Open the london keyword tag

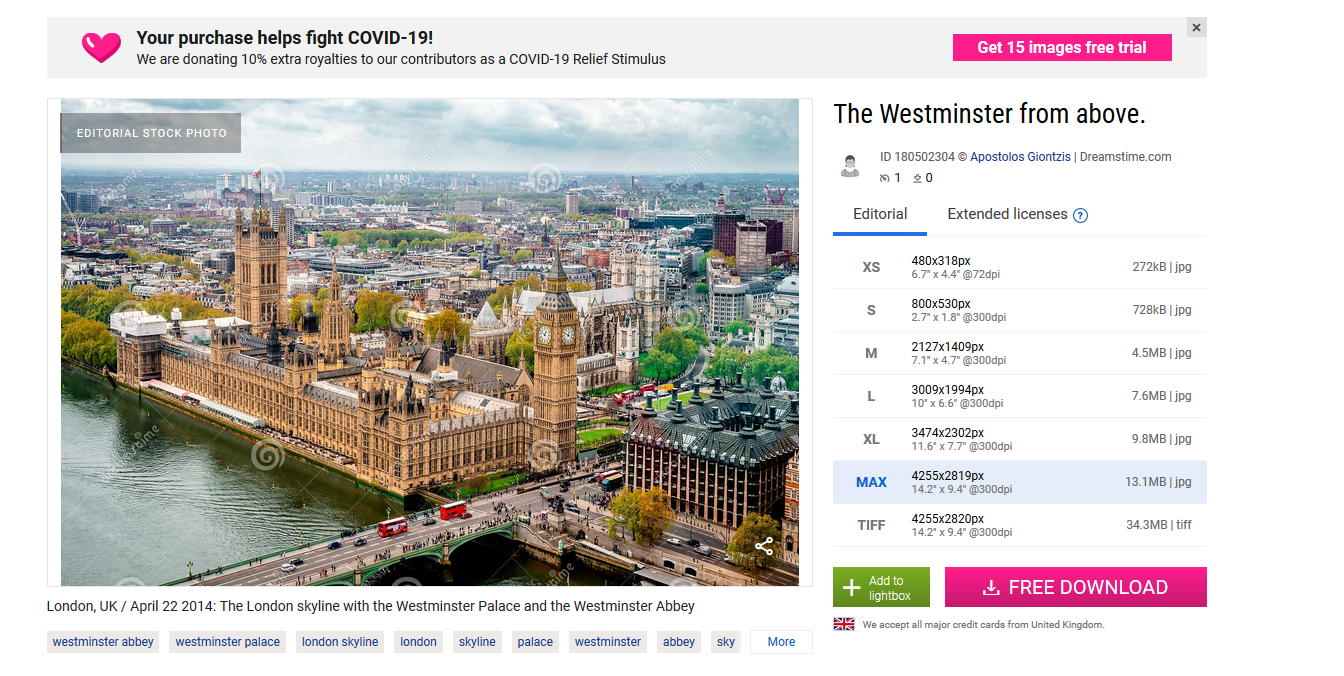tap(418, 642)
